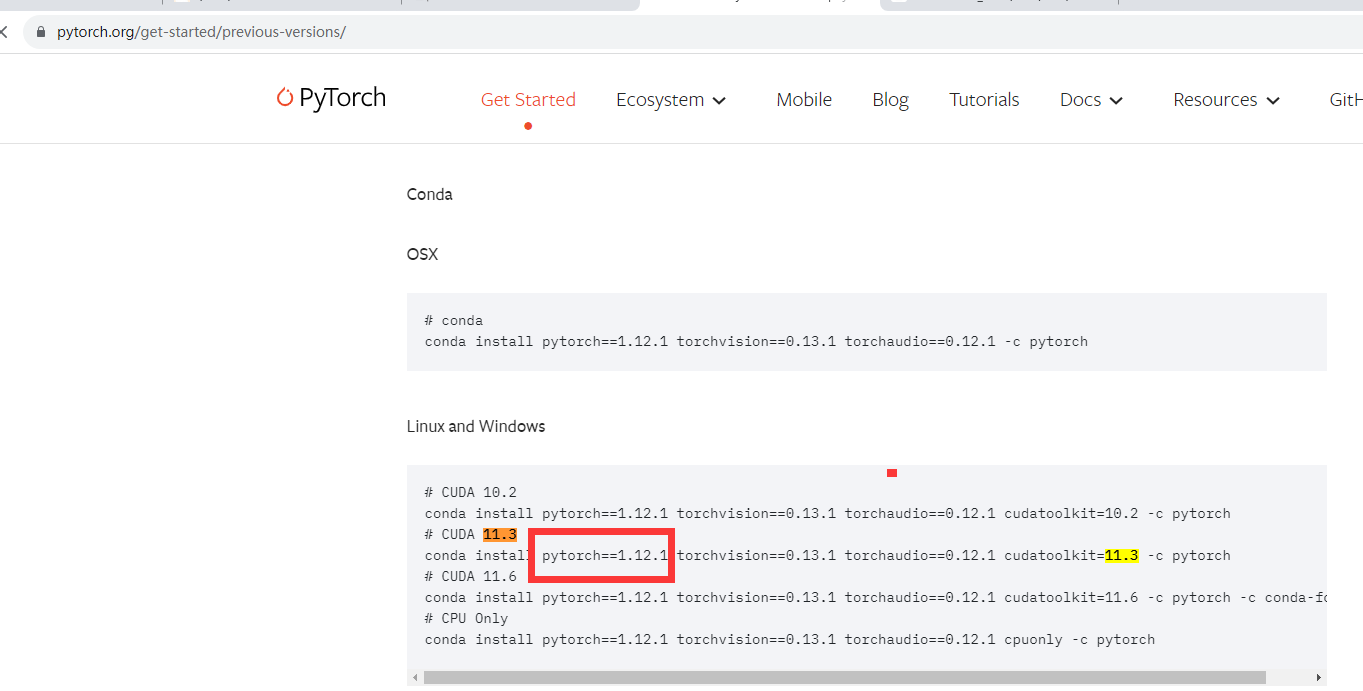1363x691 pixels.
Task: Click the '# CUDA 10.2' comment line
Action: click(470, 493)
